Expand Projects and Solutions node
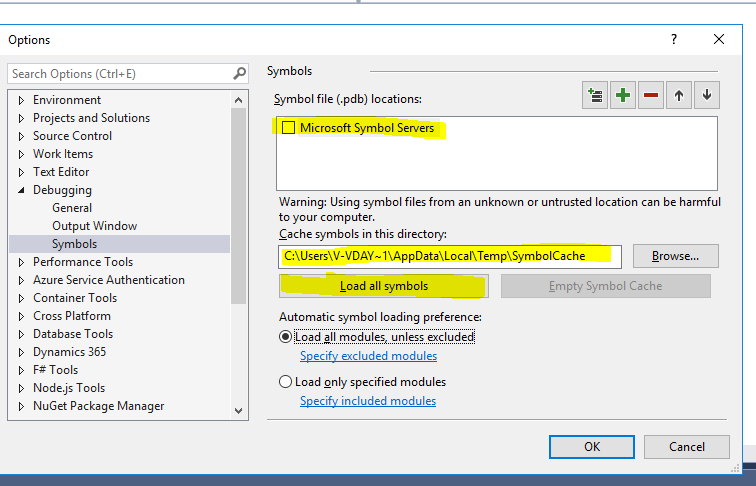 tap(21, 118)
